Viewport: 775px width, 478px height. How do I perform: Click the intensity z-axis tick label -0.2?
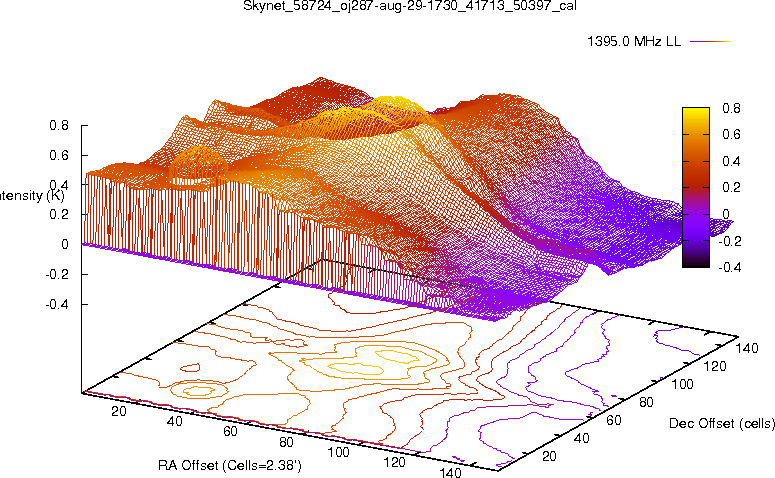point(57,274)
